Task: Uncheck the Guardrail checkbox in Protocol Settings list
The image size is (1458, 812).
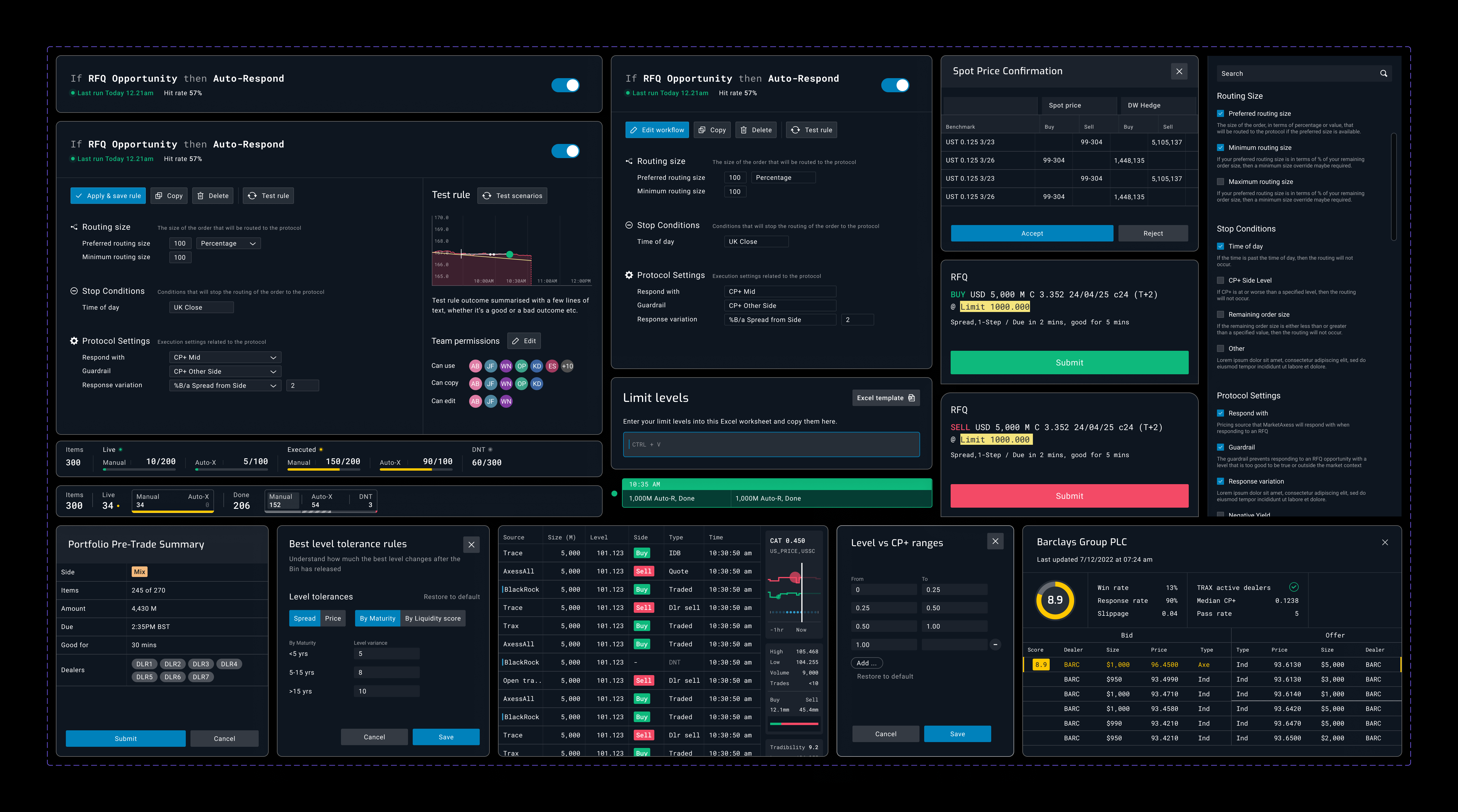Action: (1220, 447)
